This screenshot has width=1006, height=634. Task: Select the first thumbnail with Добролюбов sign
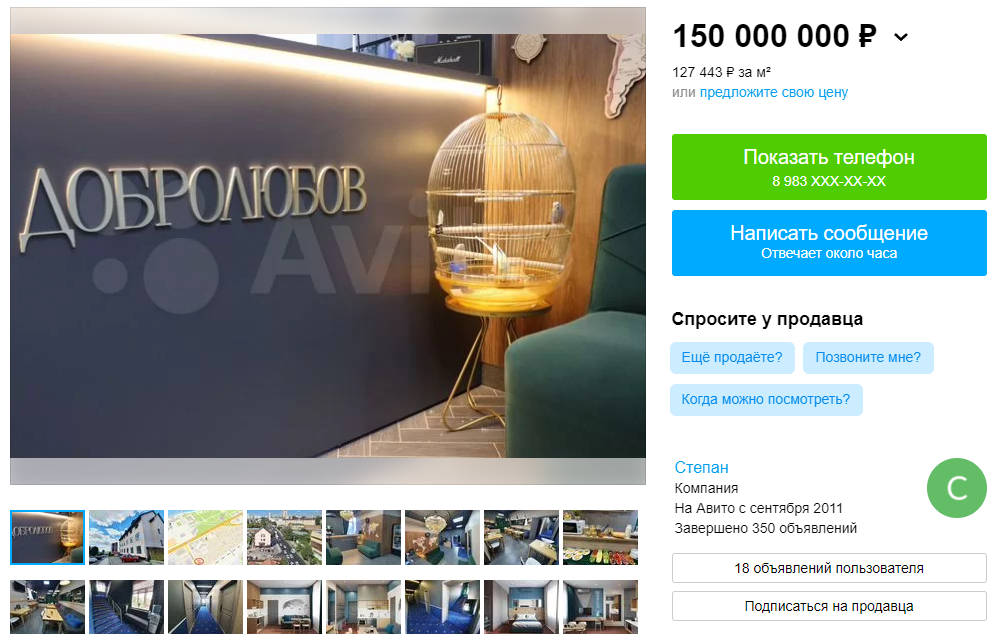pos(47,537)
